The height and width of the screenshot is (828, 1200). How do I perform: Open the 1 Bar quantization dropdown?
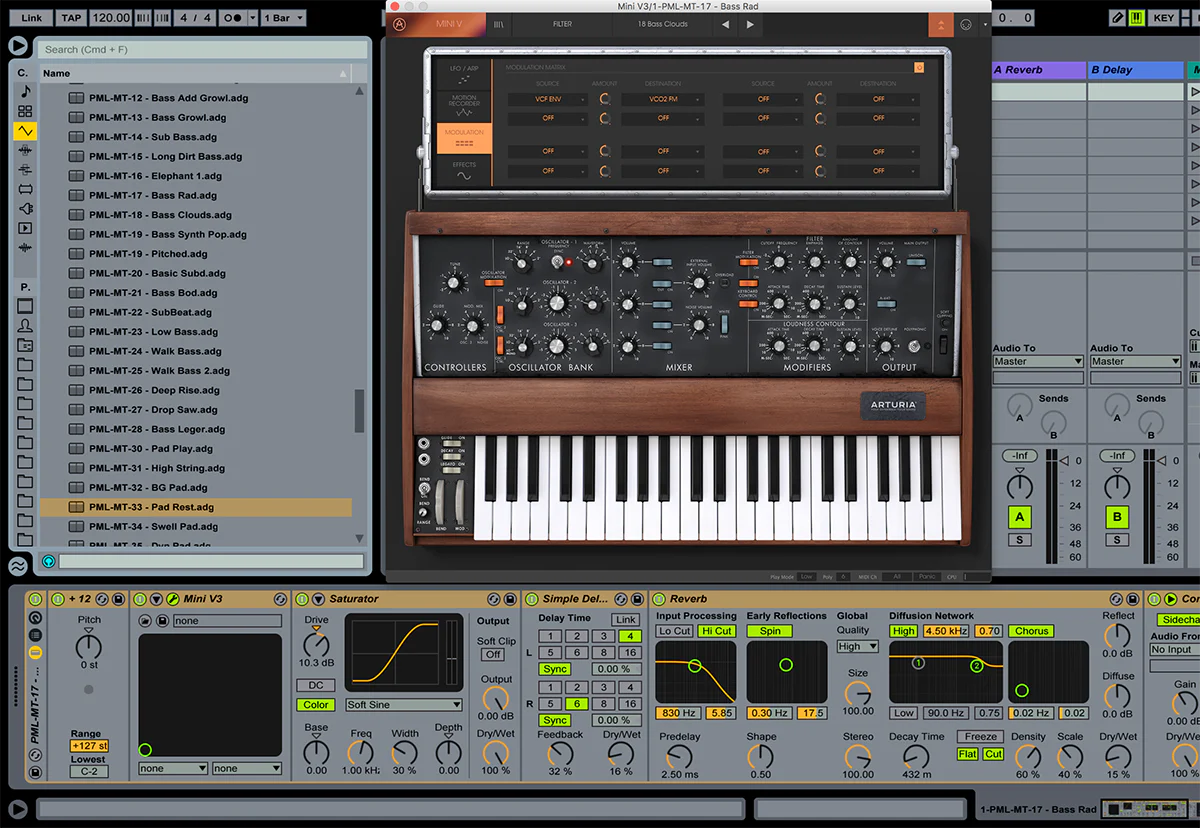[283, 18]
